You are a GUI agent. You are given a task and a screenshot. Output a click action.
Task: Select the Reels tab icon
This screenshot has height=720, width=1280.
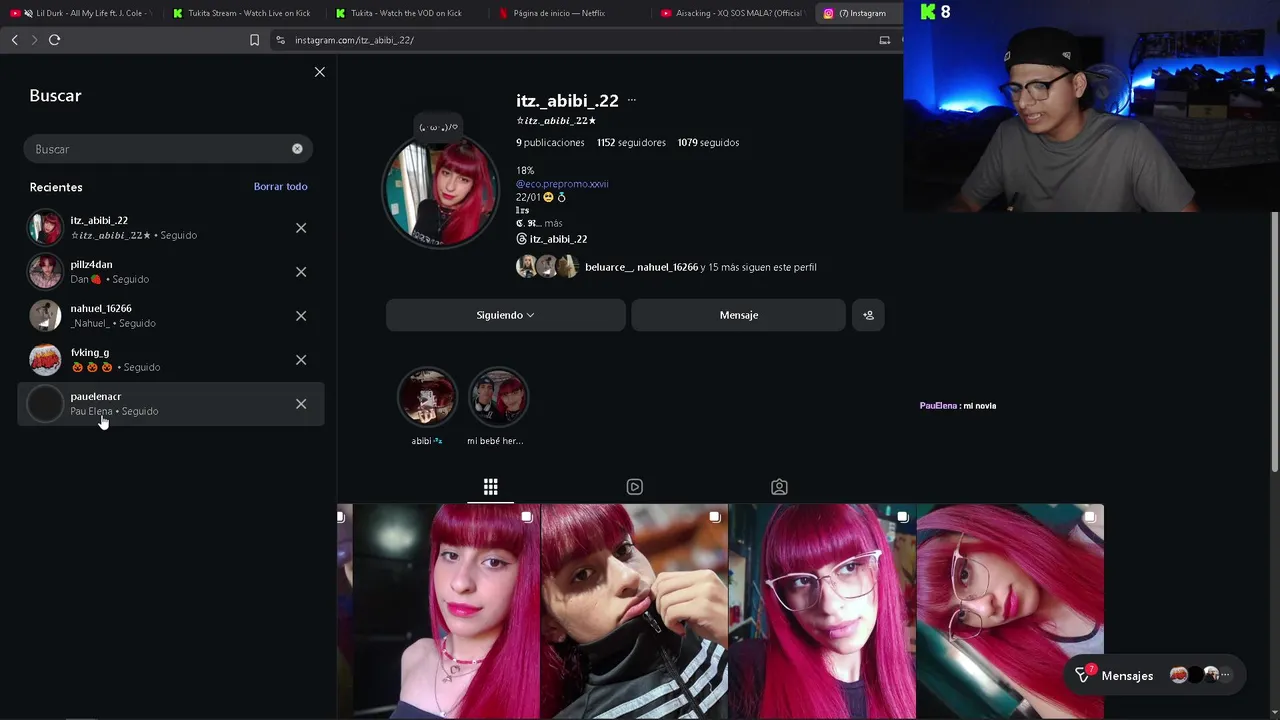pyautogui.click(x=634, y=487)
